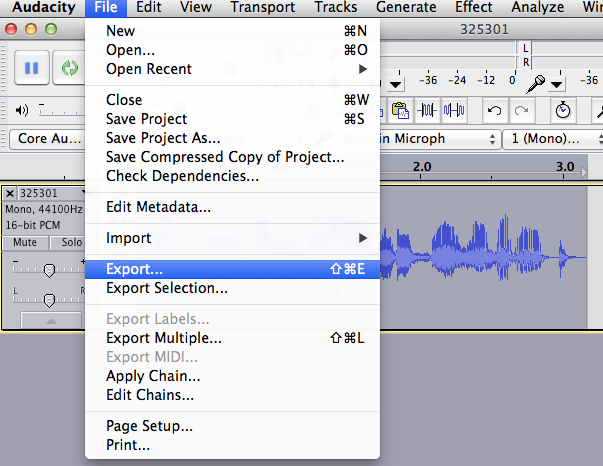The width and height of the screenshot is (603, 466).
Task: Choose Export Multiple...
Action: (x=232, y=338)
